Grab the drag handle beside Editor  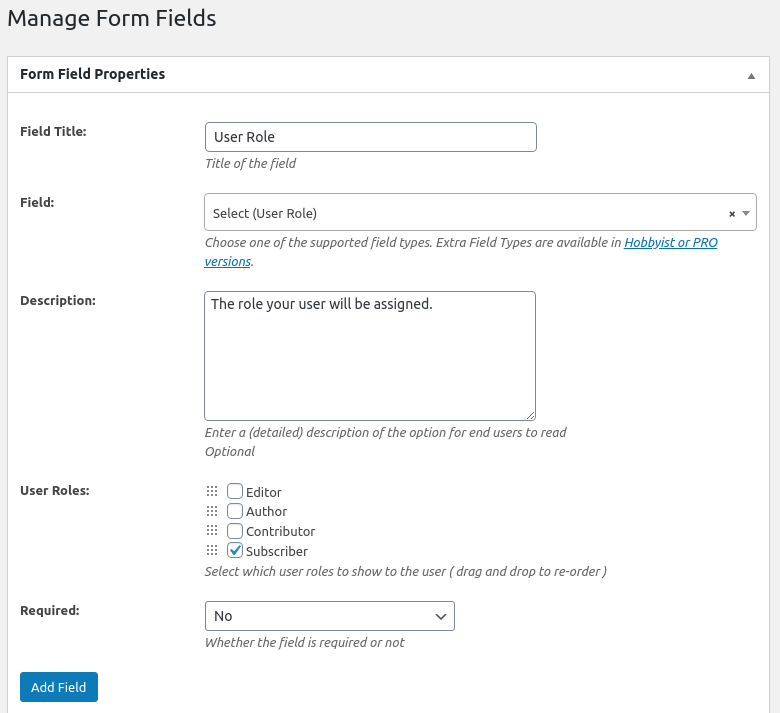[x=211, y=492]
